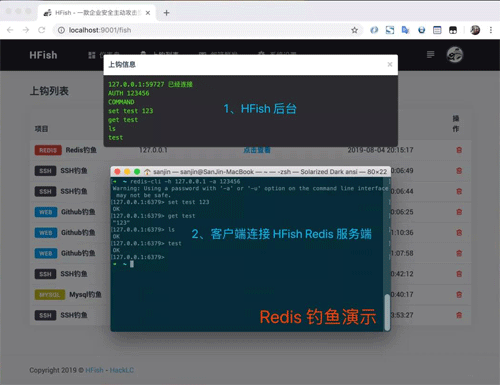Click the blue S square extension icon
This screenshot has width=500, height=385.
click(390, 30)
